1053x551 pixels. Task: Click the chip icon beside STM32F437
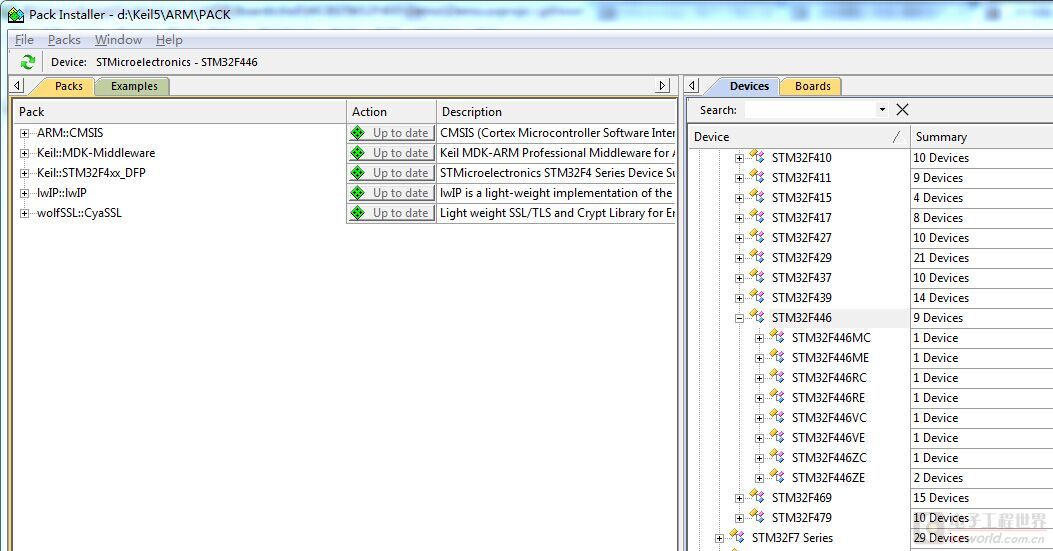757,278
